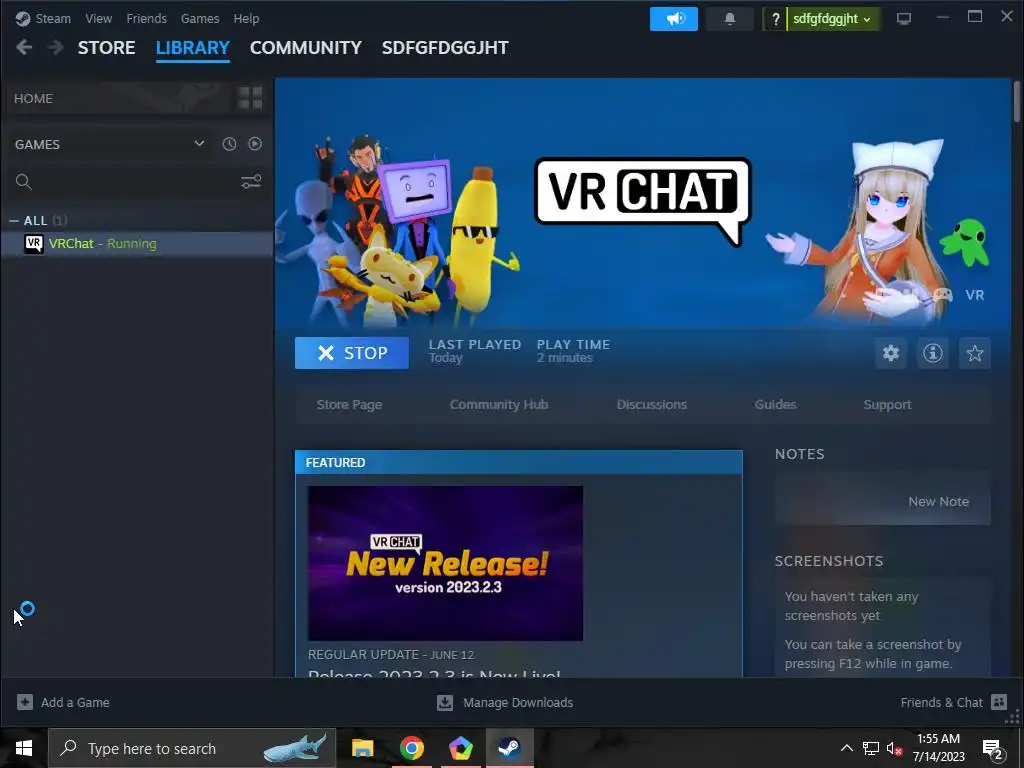Open the network status tray icon
Viewport: 1024px width, 768px height.
click(x=871, y=748)
